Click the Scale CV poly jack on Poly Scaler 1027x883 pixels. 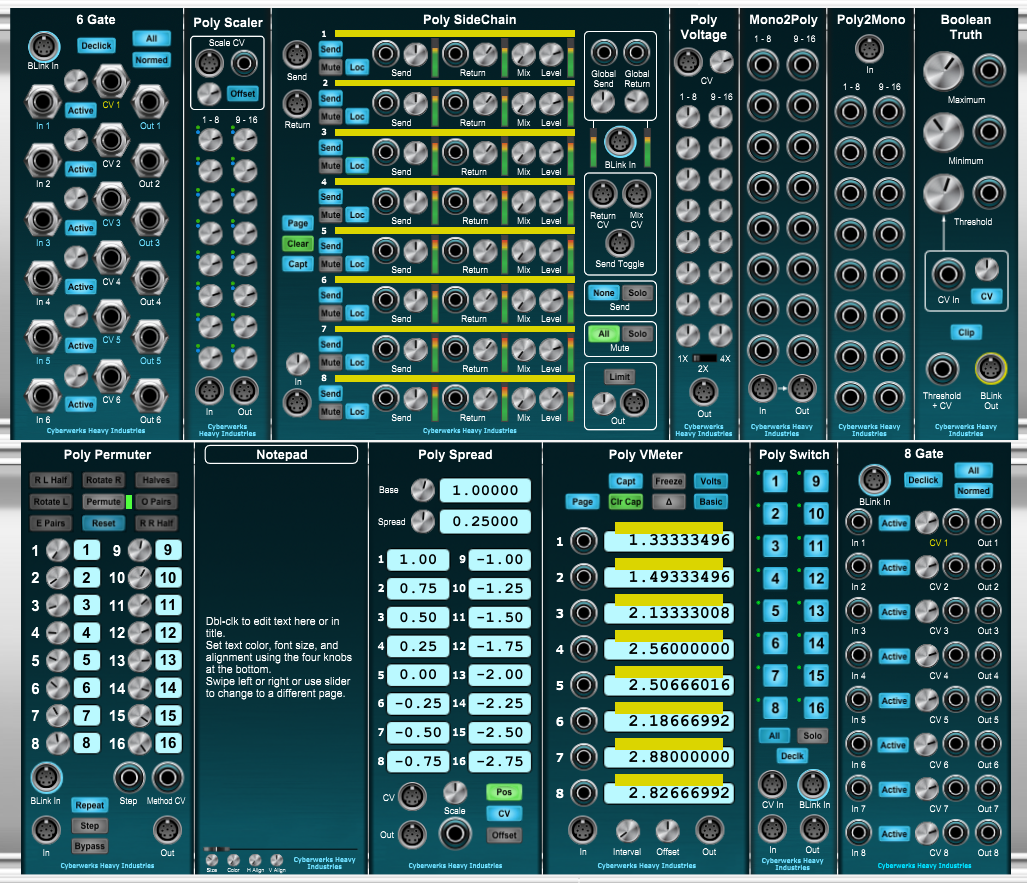(209, 64)
